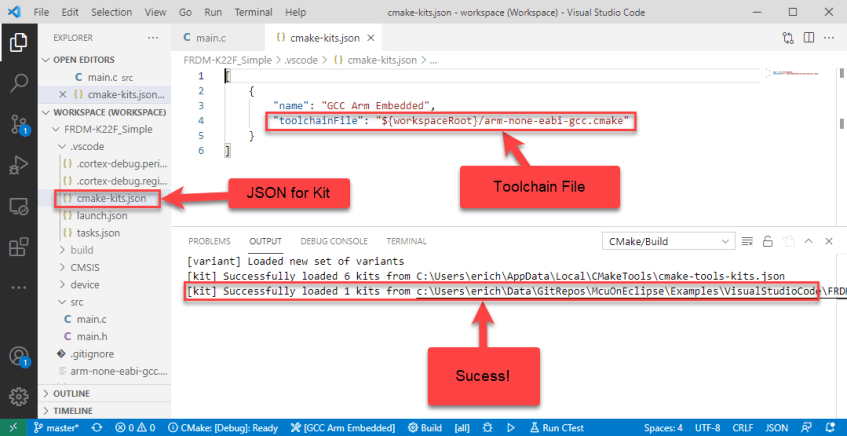The height and width of the screenshot is (436, 847).
Task: Clear the output panel contents
Action: 745,241
